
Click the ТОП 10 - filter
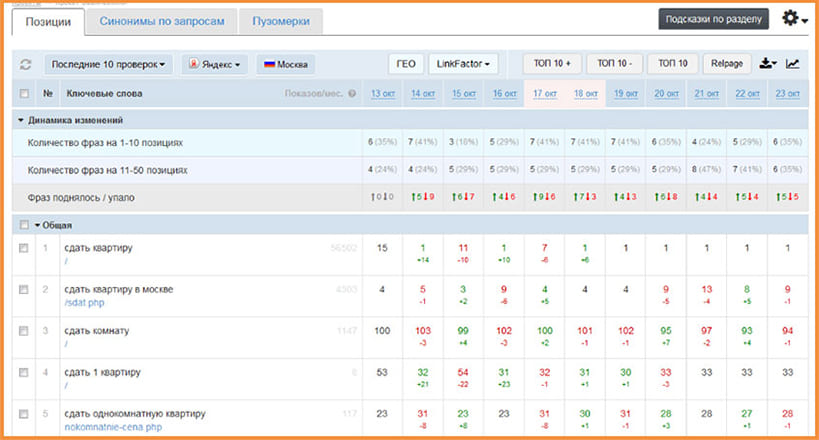tap(614, 63)
